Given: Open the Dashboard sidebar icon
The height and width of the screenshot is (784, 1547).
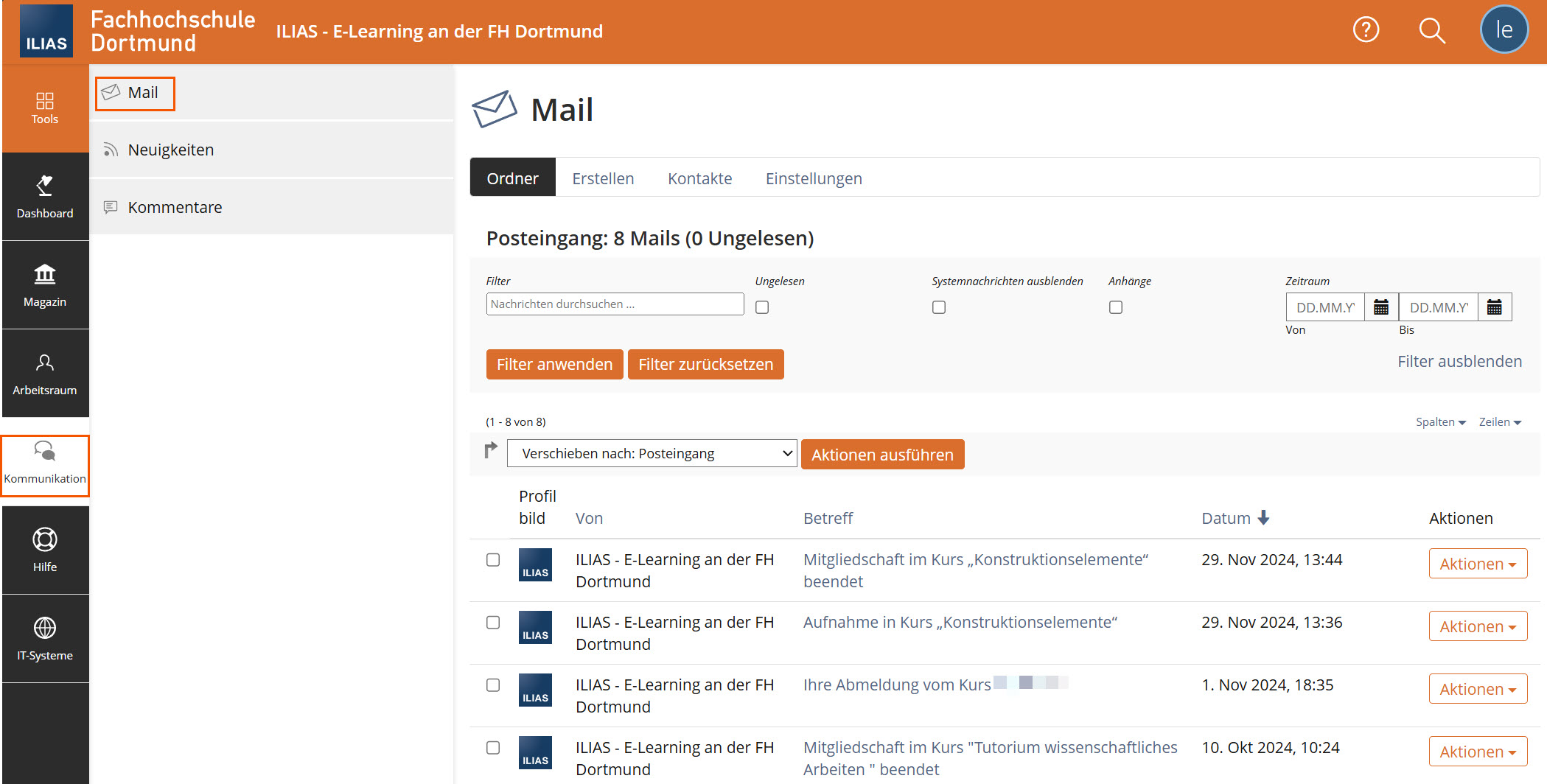Looking at the screenshot, I should click(44, 197).
